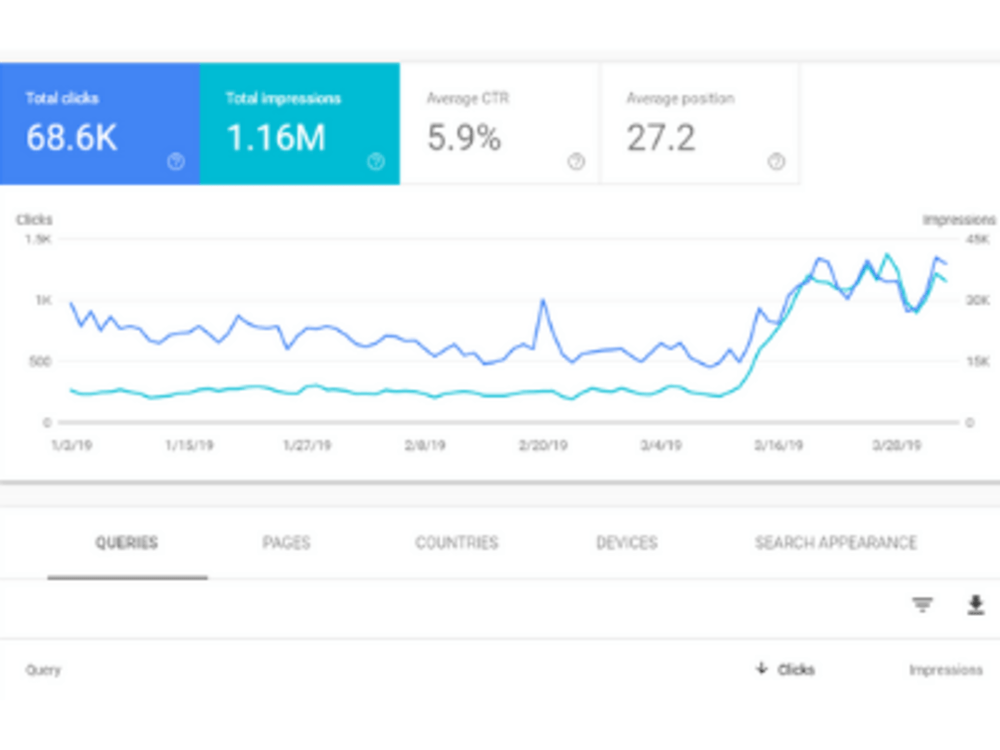Click the 2/8/19 date label
This screenshot has width=1000, height=750.
click(425, 445)
